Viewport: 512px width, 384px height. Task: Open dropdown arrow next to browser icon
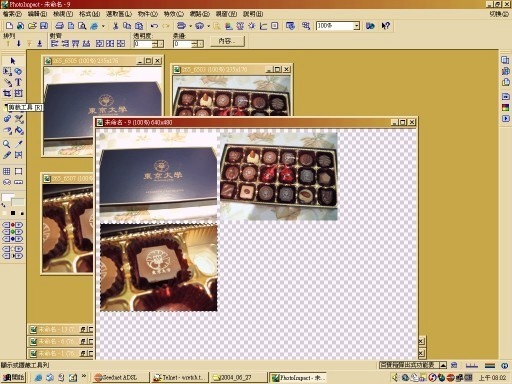click(103, 26)
